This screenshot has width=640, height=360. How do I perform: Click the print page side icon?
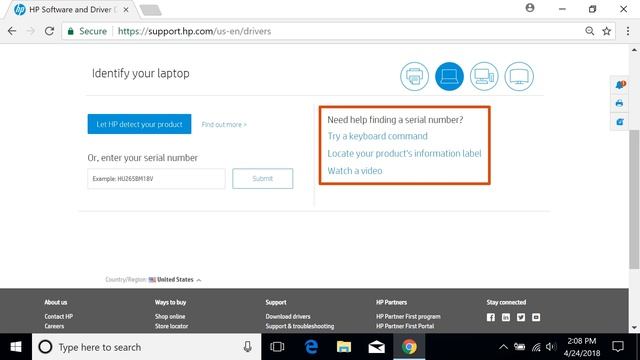point(620,103)
